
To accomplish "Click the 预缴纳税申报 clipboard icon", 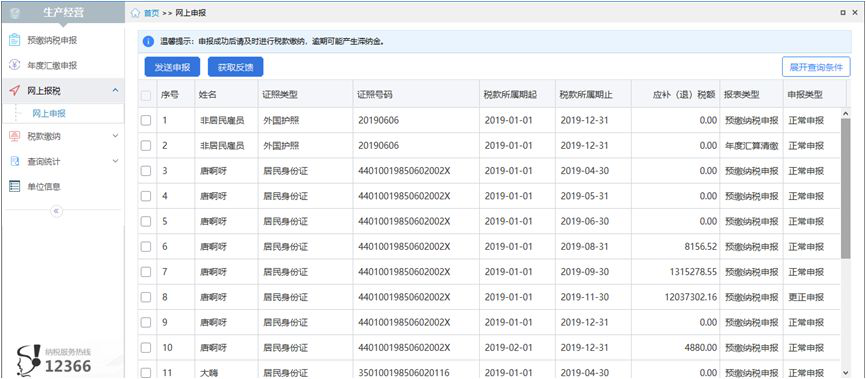I will point(15,40).
